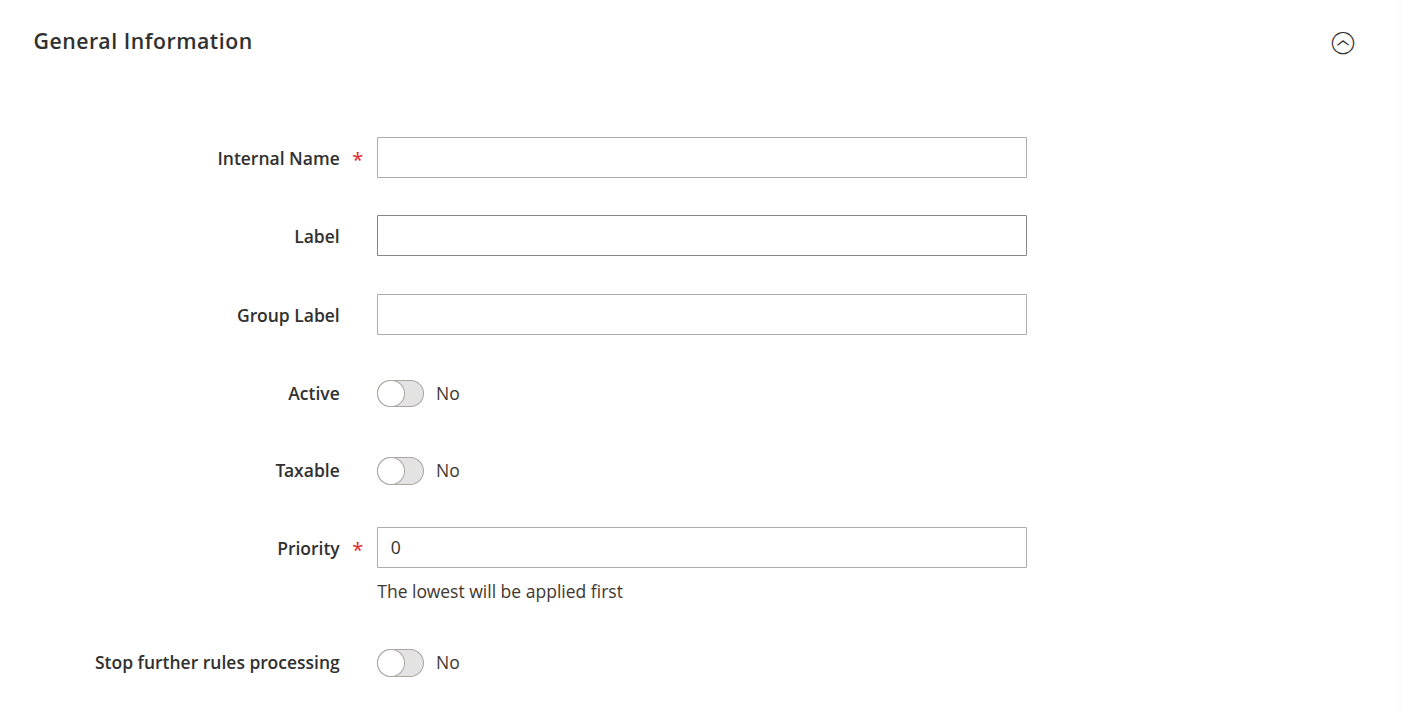Viewport: 1402px width, 710px height.
Task: Click the Taxable field label text
Action: 307,471
